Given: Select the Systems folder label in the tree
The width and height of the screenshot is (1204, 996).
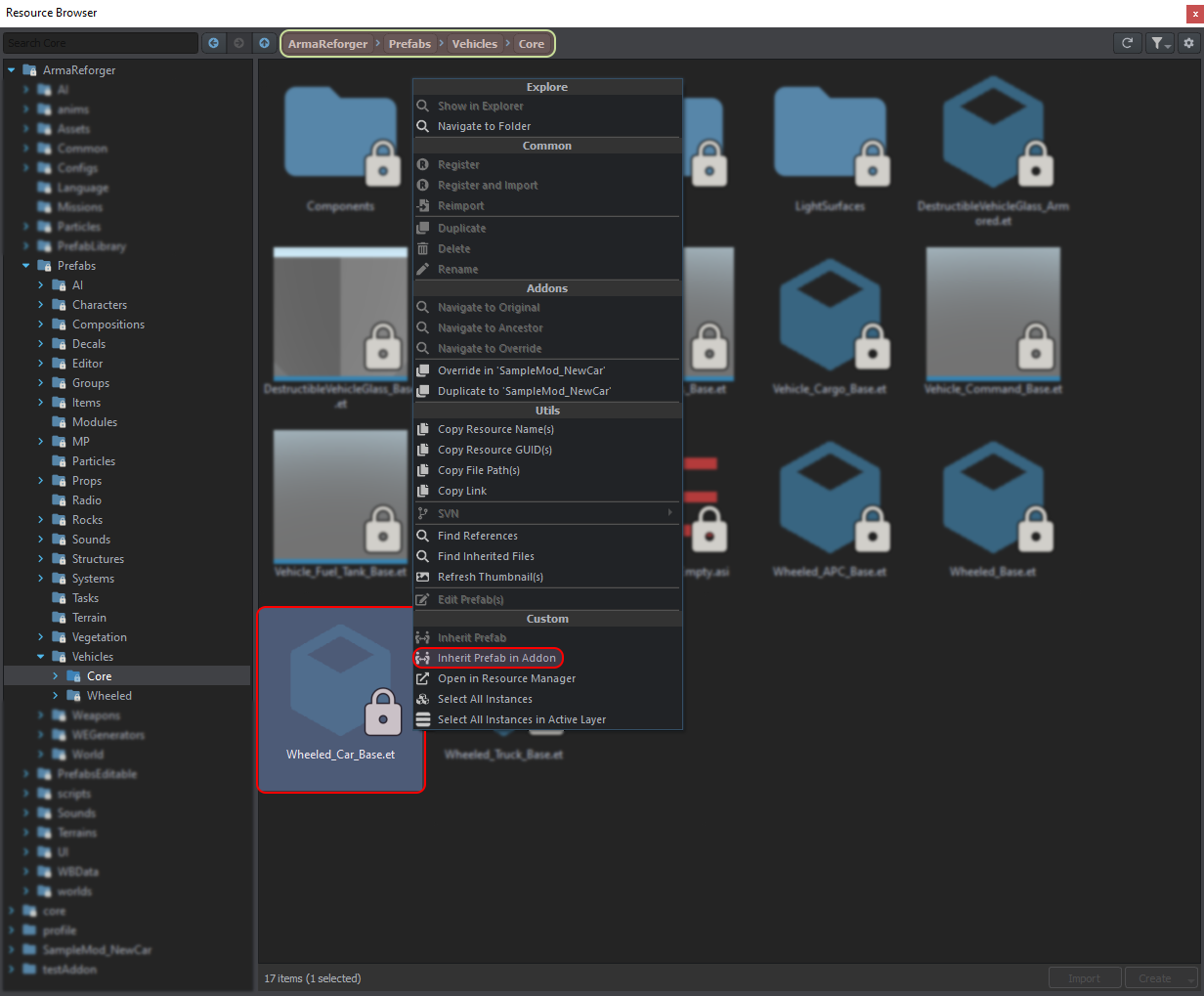Looking at the screenshot, I should (93, 579).
